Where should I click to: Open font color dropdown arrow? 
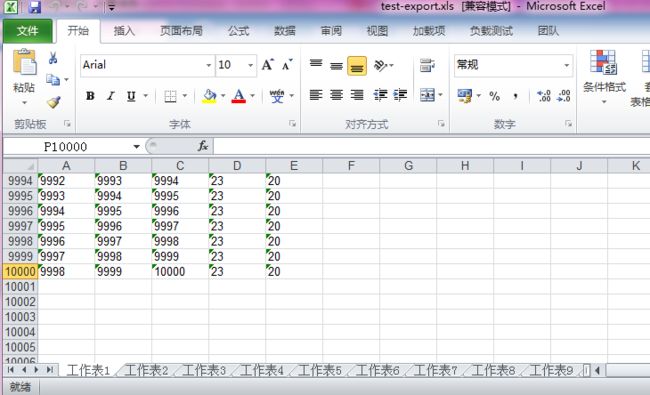[x=252, y=96]
